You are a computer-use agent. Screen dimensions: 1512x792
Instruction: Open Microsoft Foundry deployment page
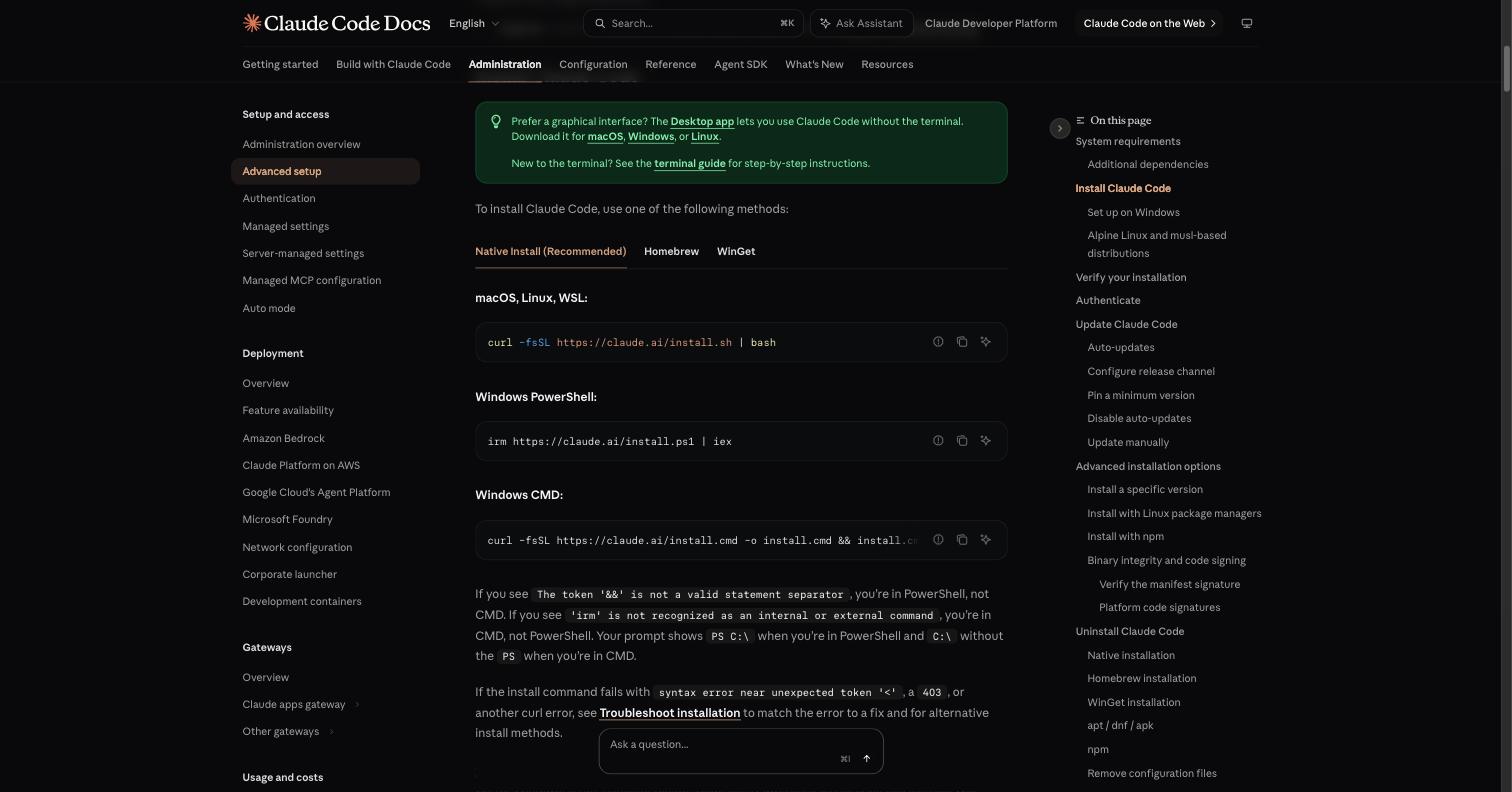(x=287, y=520)
